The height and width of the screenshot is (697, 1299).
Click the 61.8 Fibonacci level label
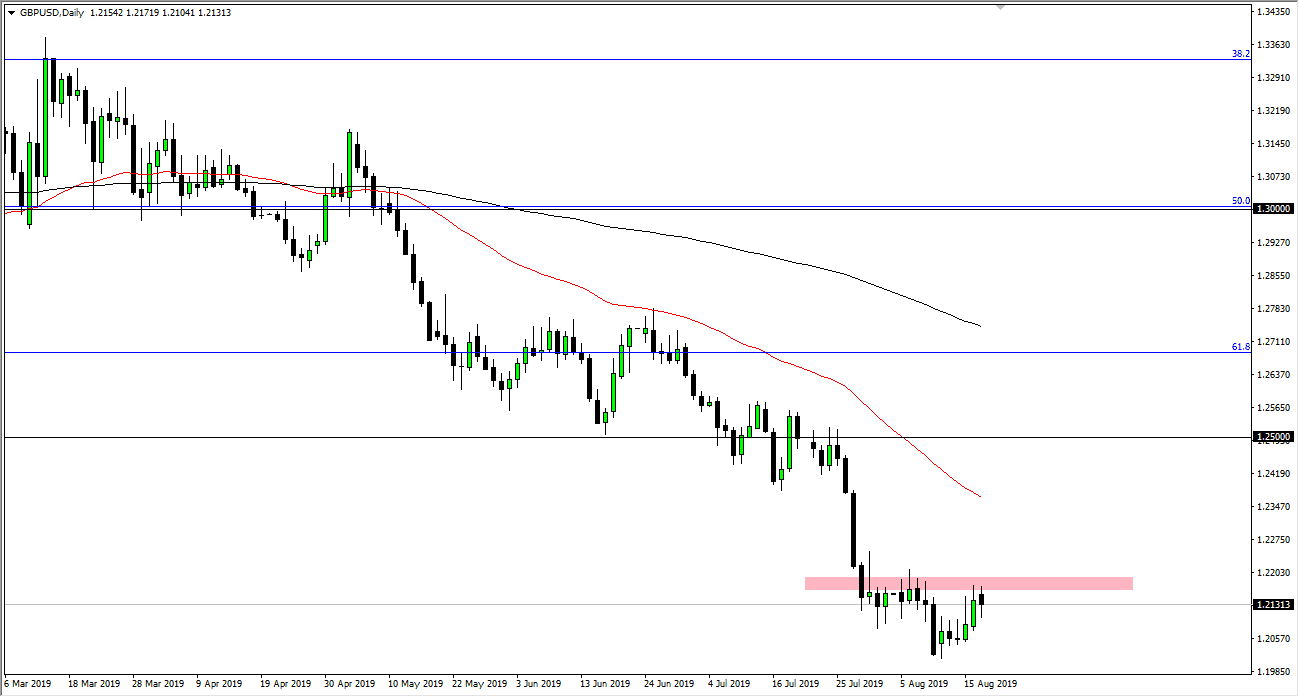coord(1240,347)
